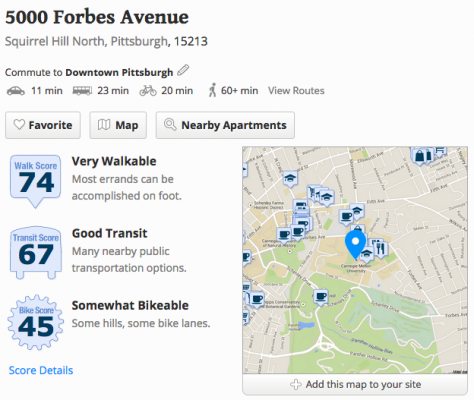Select the bus commute time icon
474x400 pixels.
click(82, 91)
